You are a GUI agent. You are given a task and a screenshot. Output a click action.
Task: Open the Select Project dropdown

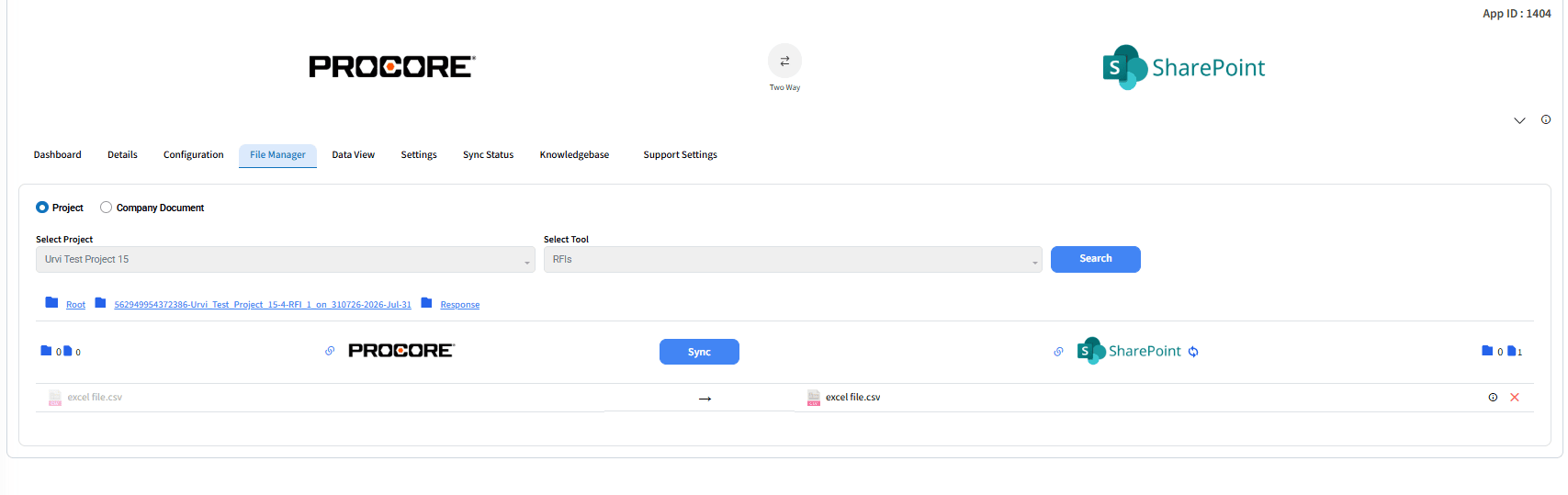tap(286, 260)
